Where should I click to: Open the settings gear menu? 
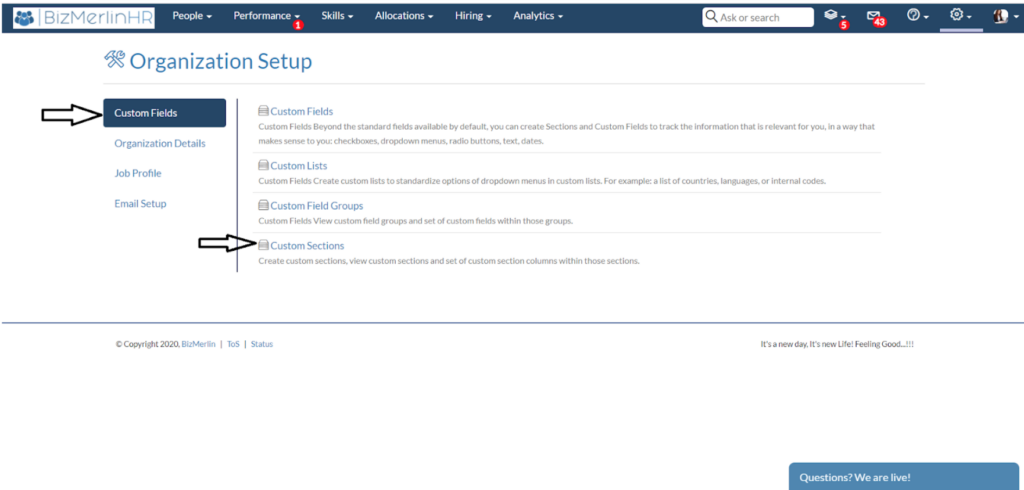(961, 16)
